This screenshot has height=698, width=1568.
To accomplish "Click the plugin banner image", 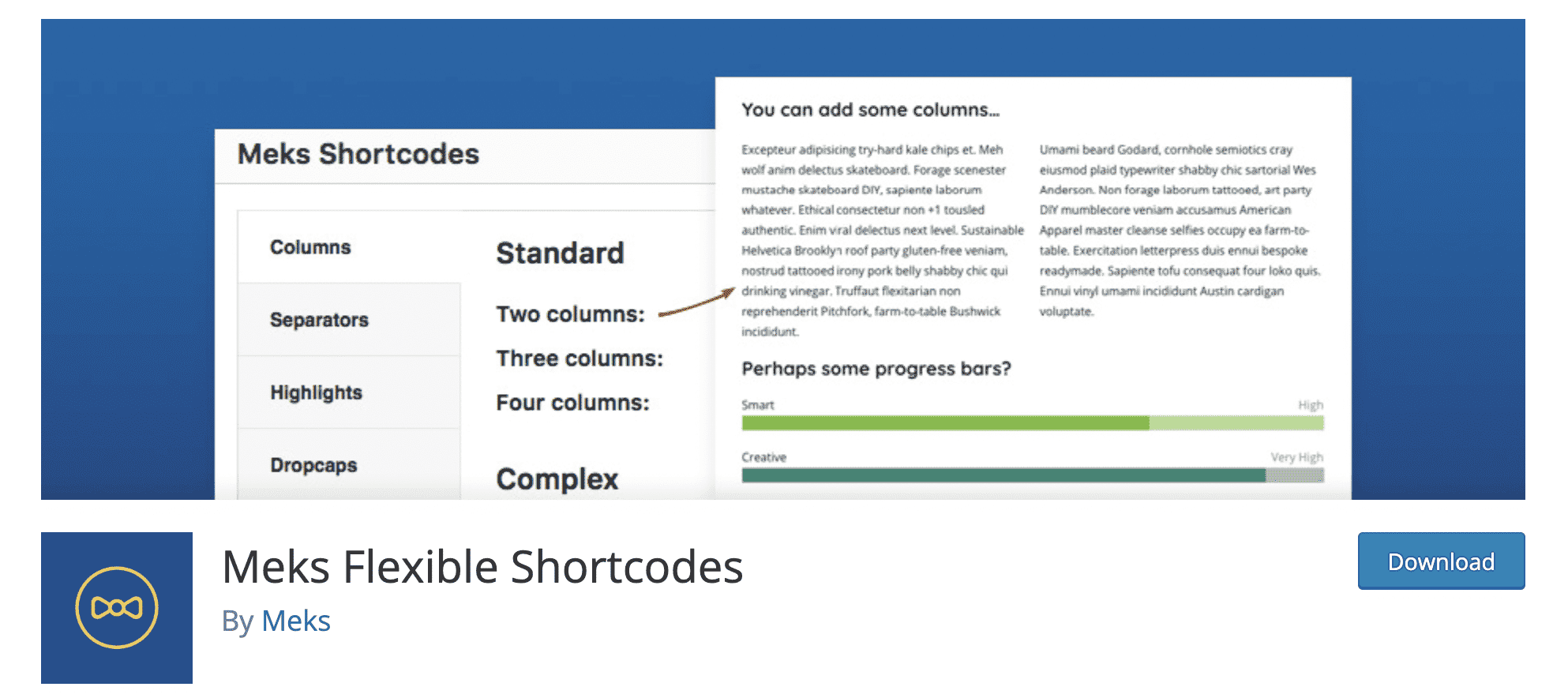I will click(783, 259).
